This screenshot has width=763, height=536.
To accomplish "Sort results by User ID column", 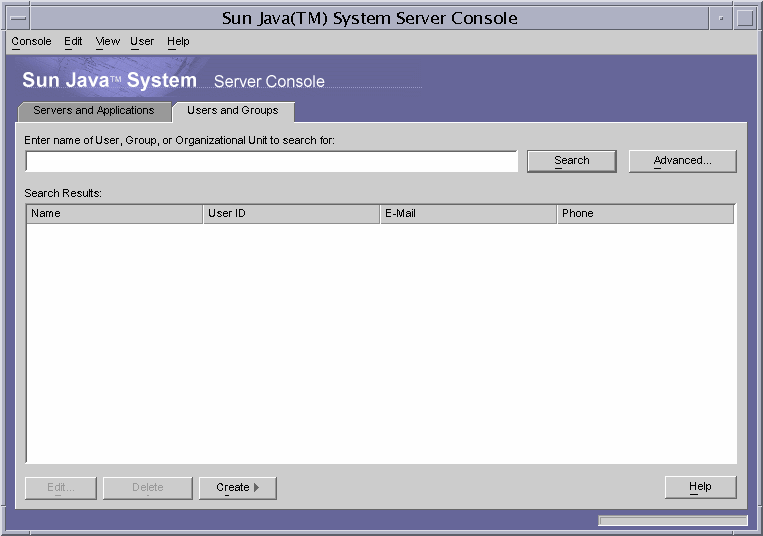I will pos(291,214).
